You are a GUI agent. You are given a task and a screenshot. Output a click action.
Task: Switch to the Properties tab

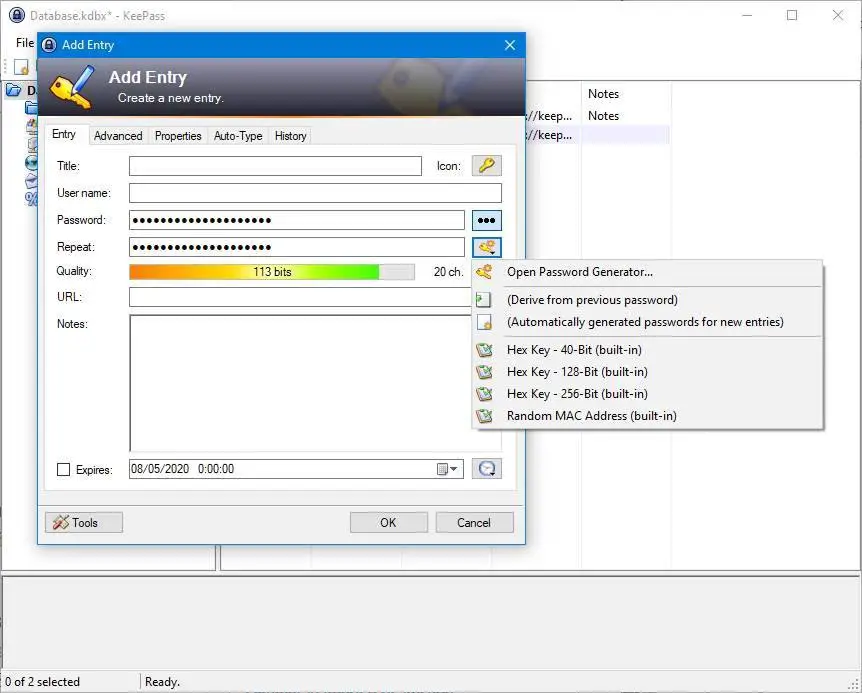coord(178,136)
